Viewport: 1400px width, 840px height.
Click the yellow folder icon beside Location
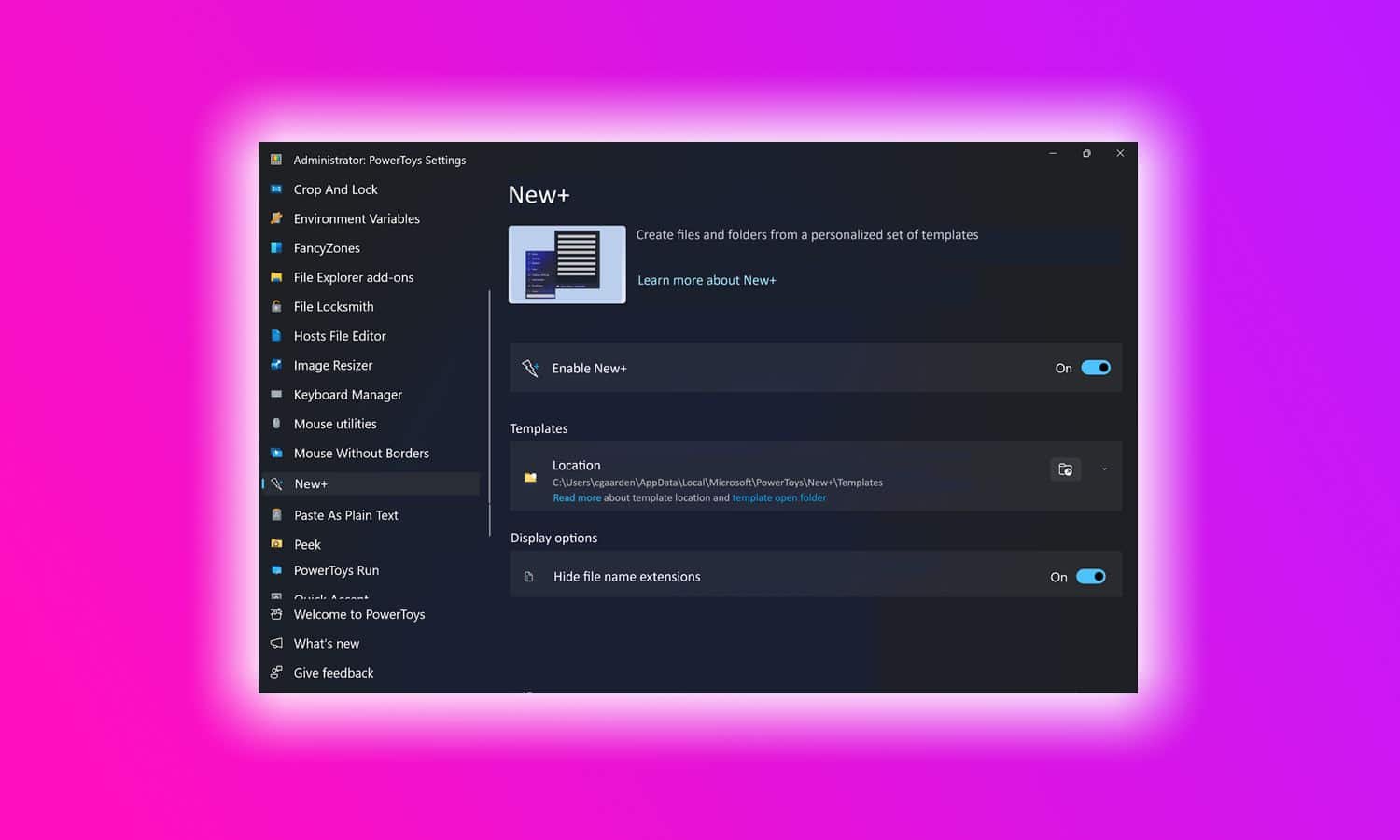point(530,477)
